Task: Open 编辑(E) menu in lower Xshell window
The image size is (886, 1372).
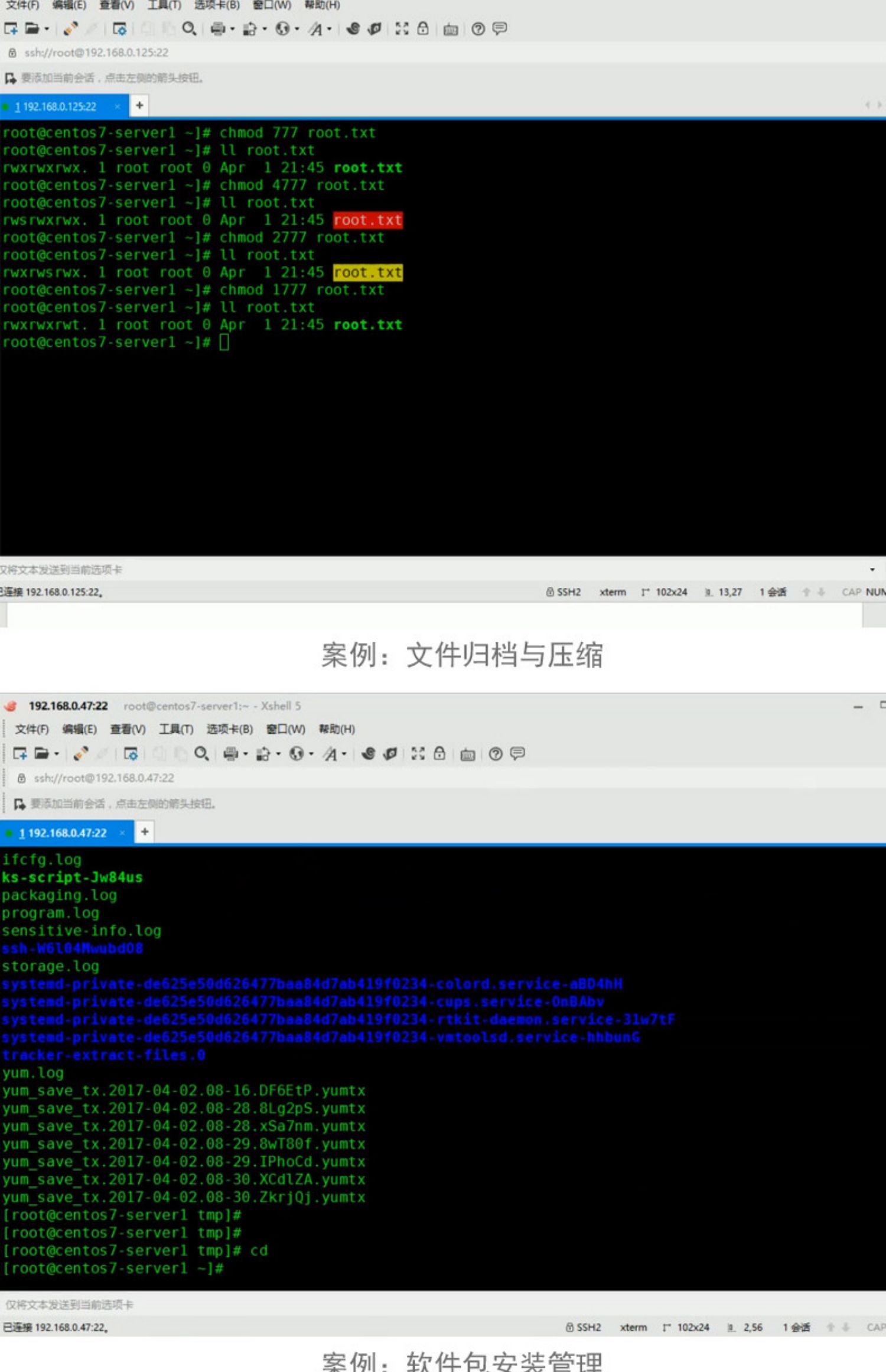Action: (x=79, y=729)
